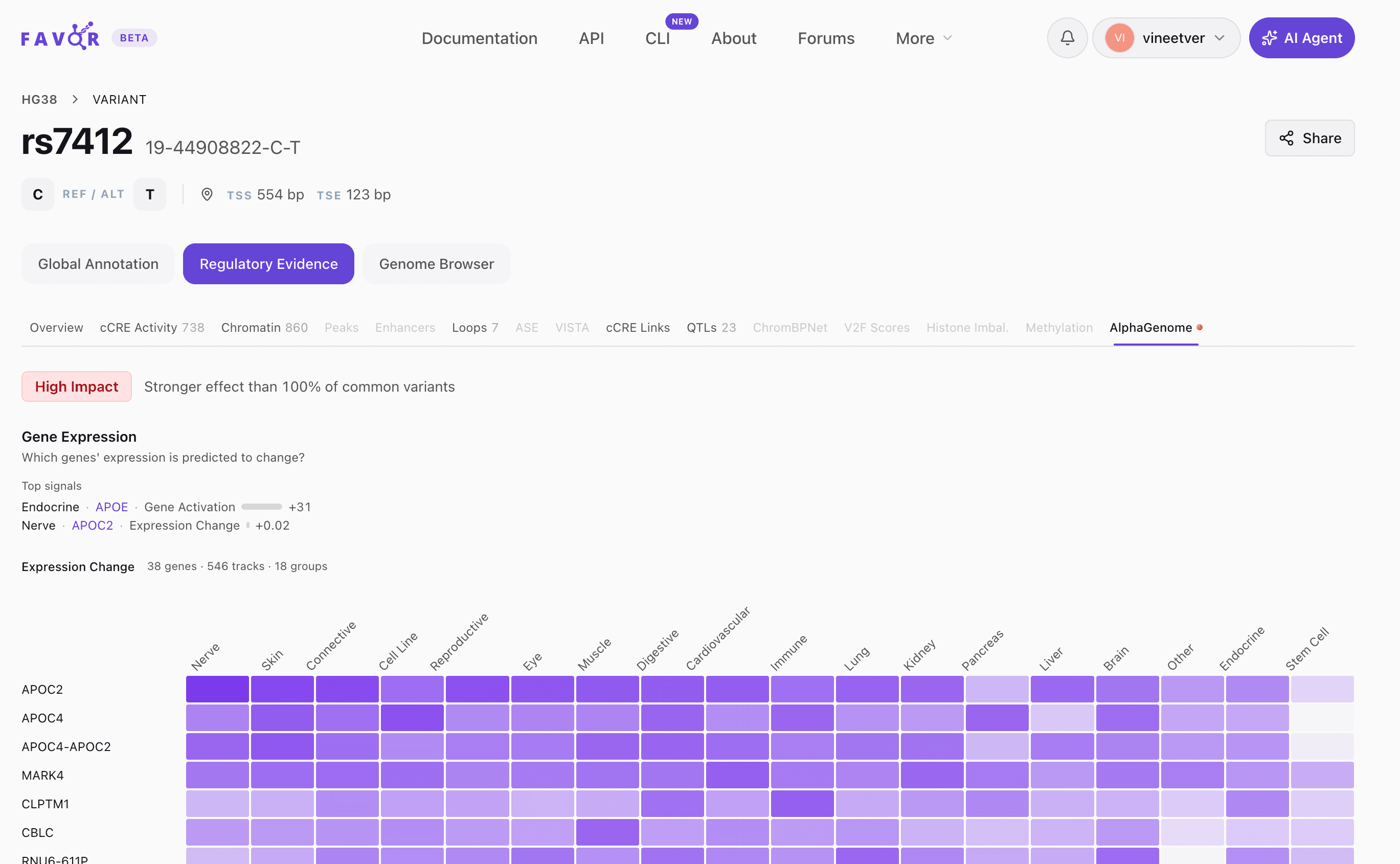1400x864 pixels.
Task: Click the 19-44908822-C-T variant identifier
Action: (222, 147)
